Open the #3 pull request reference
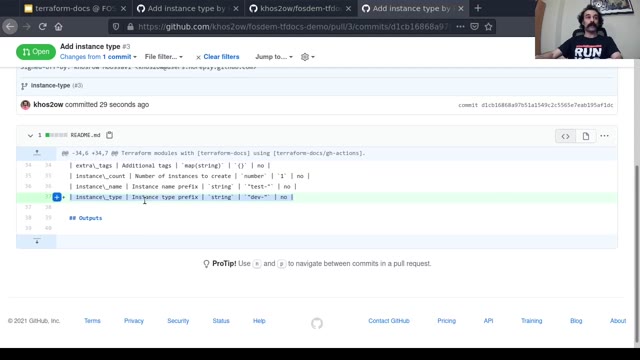The width and height of the screenshot is (640, 360). [78, 85]
